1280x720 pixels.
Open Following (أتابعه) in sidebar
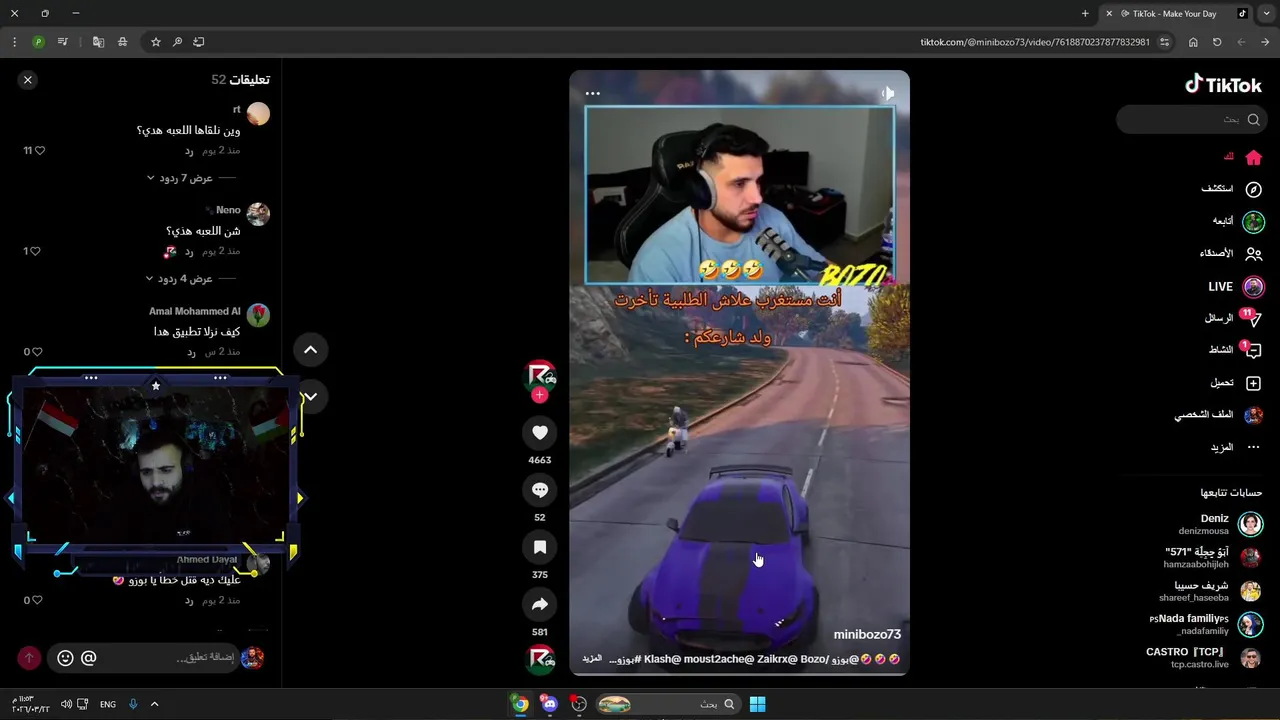[1237, 221]
